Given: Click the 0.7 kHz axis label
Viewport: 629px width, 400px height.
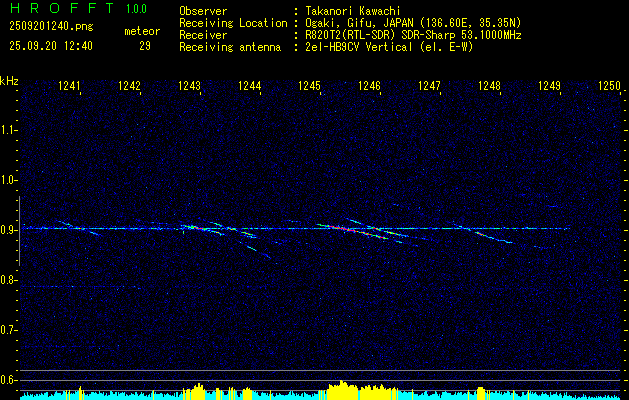Looking at the screenshot, I should (8, 330).
